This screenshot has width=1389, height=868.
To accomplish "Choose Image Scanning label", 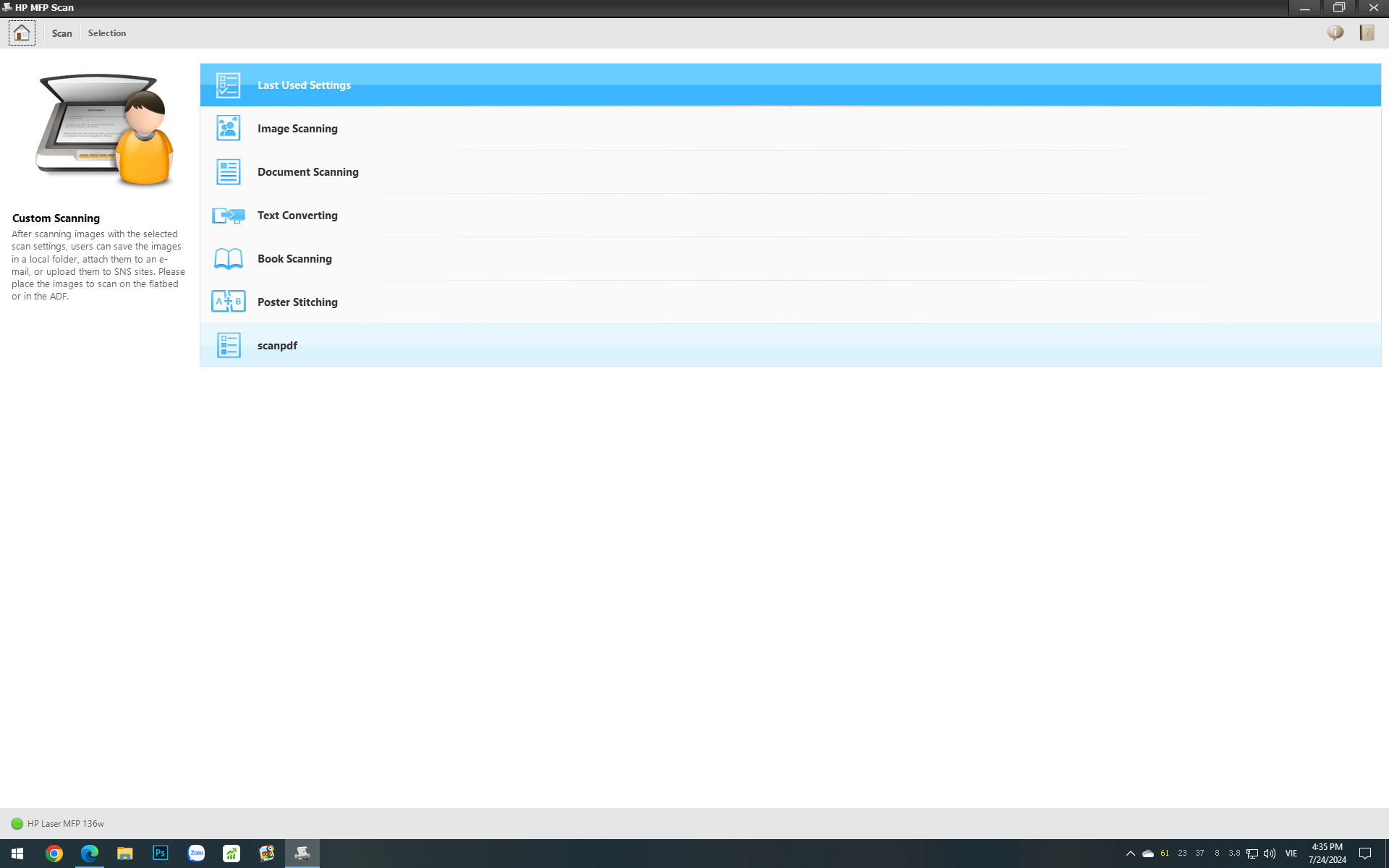I will pyautogui.click(x=297, y=129).
